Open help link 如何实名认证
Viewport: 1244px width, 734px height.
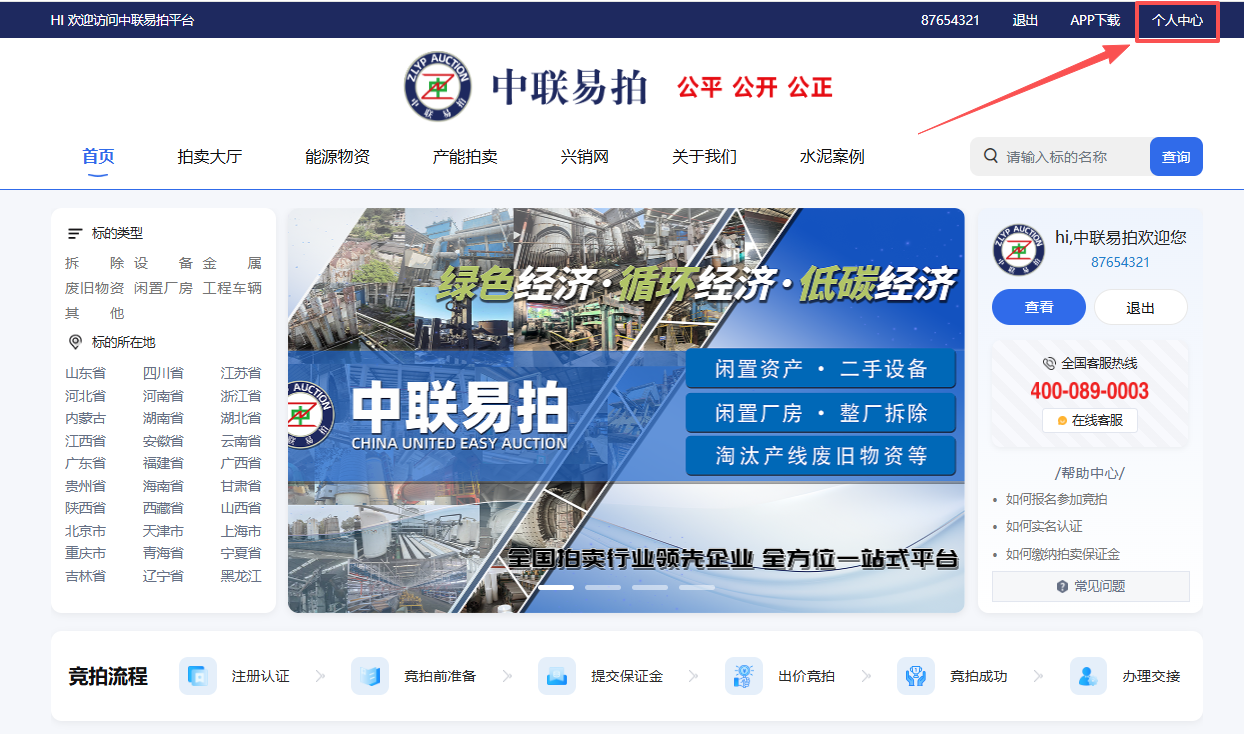pyautogui.click(x=1044, y=526)
